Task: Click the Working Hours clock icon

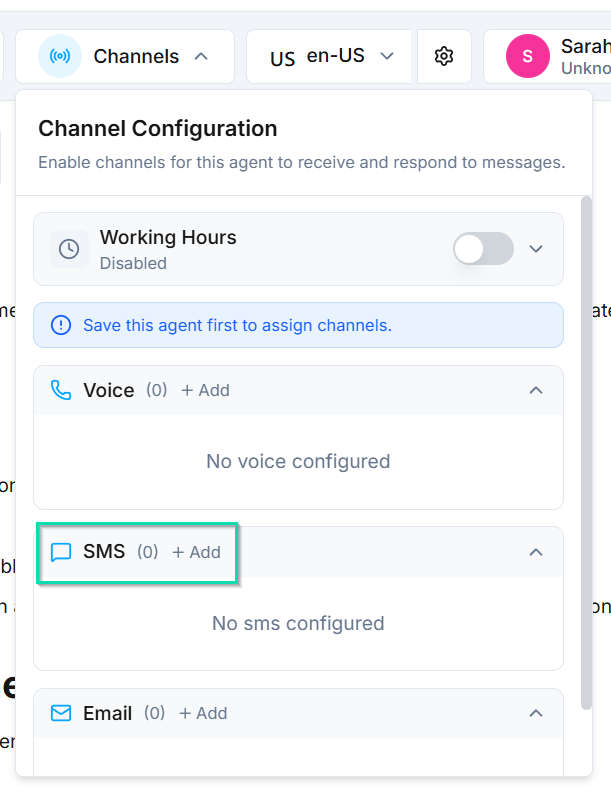Action: click(69, 249)
